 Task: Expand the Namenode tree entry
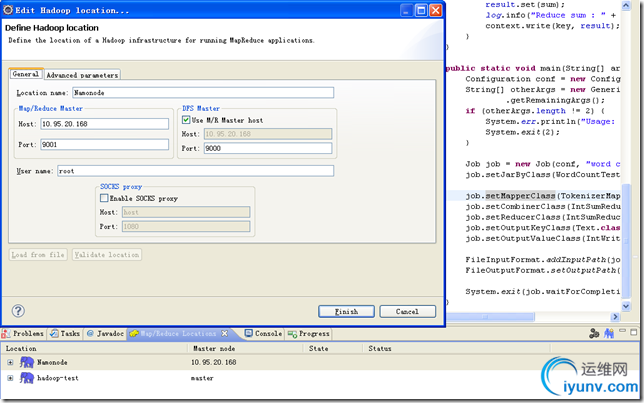coord(10,362)
